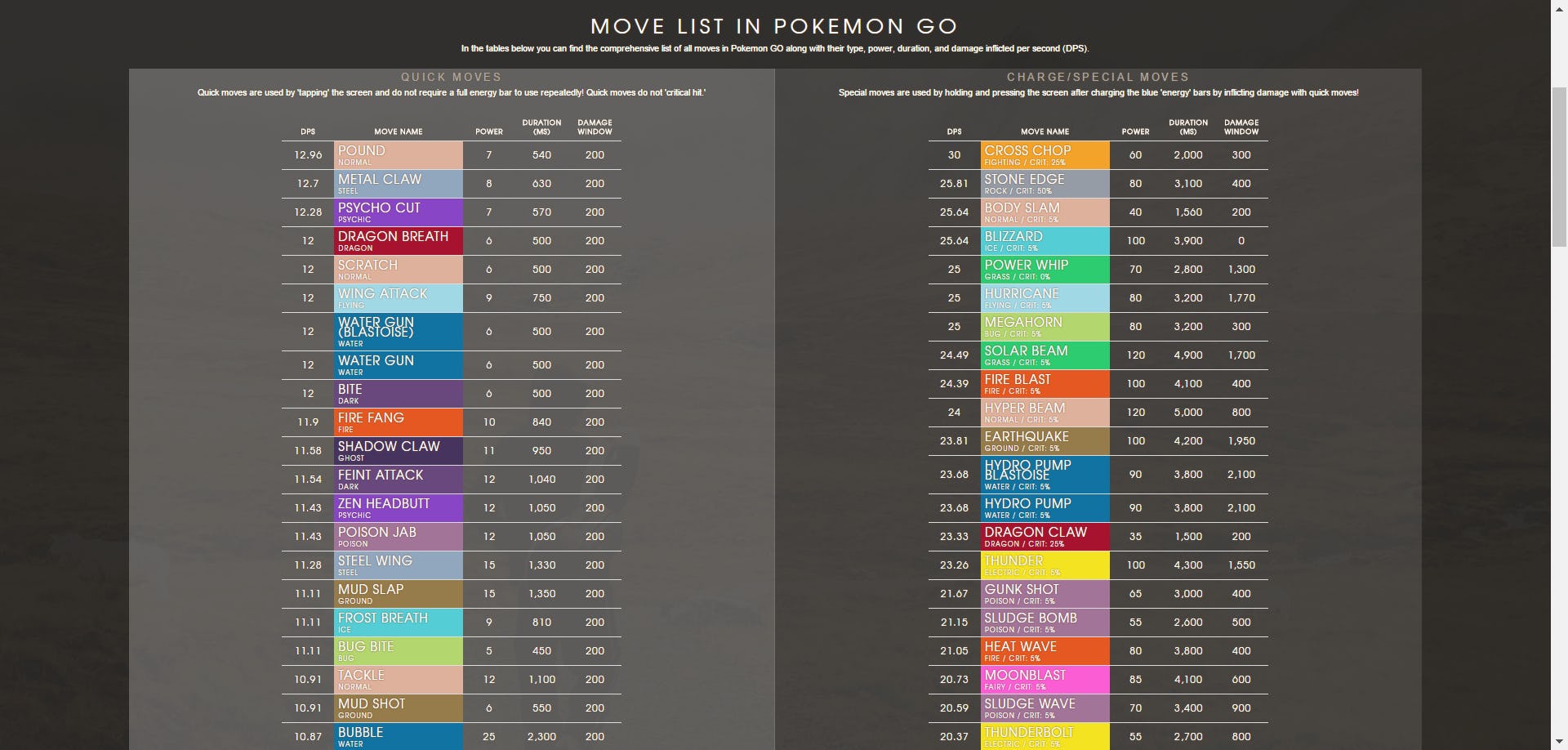The image size is (1568, 750).
Task: Click the MOONBLAST fairy move cell
Action: coord(1045,679)
